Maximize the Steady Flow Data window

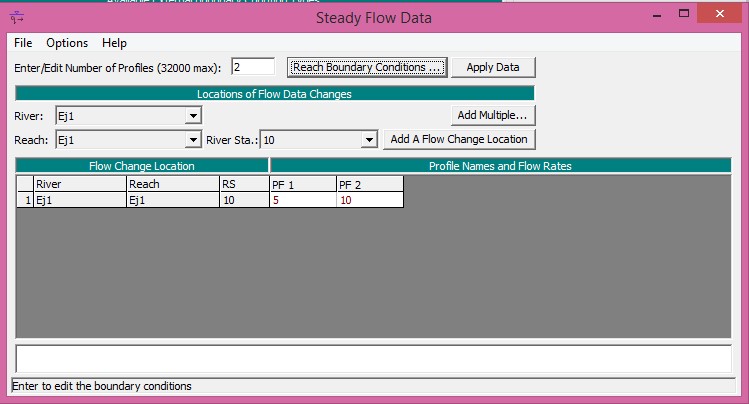684,14
